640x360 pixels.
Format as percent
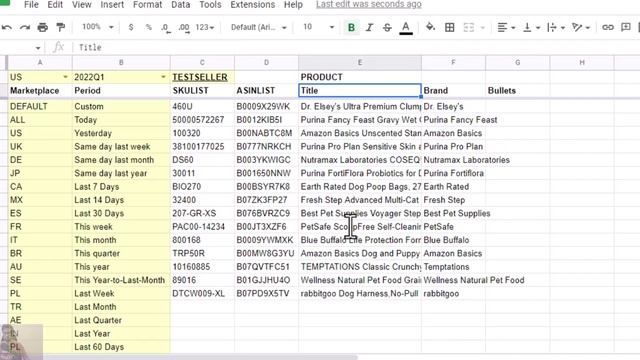[x=149, y=27]
